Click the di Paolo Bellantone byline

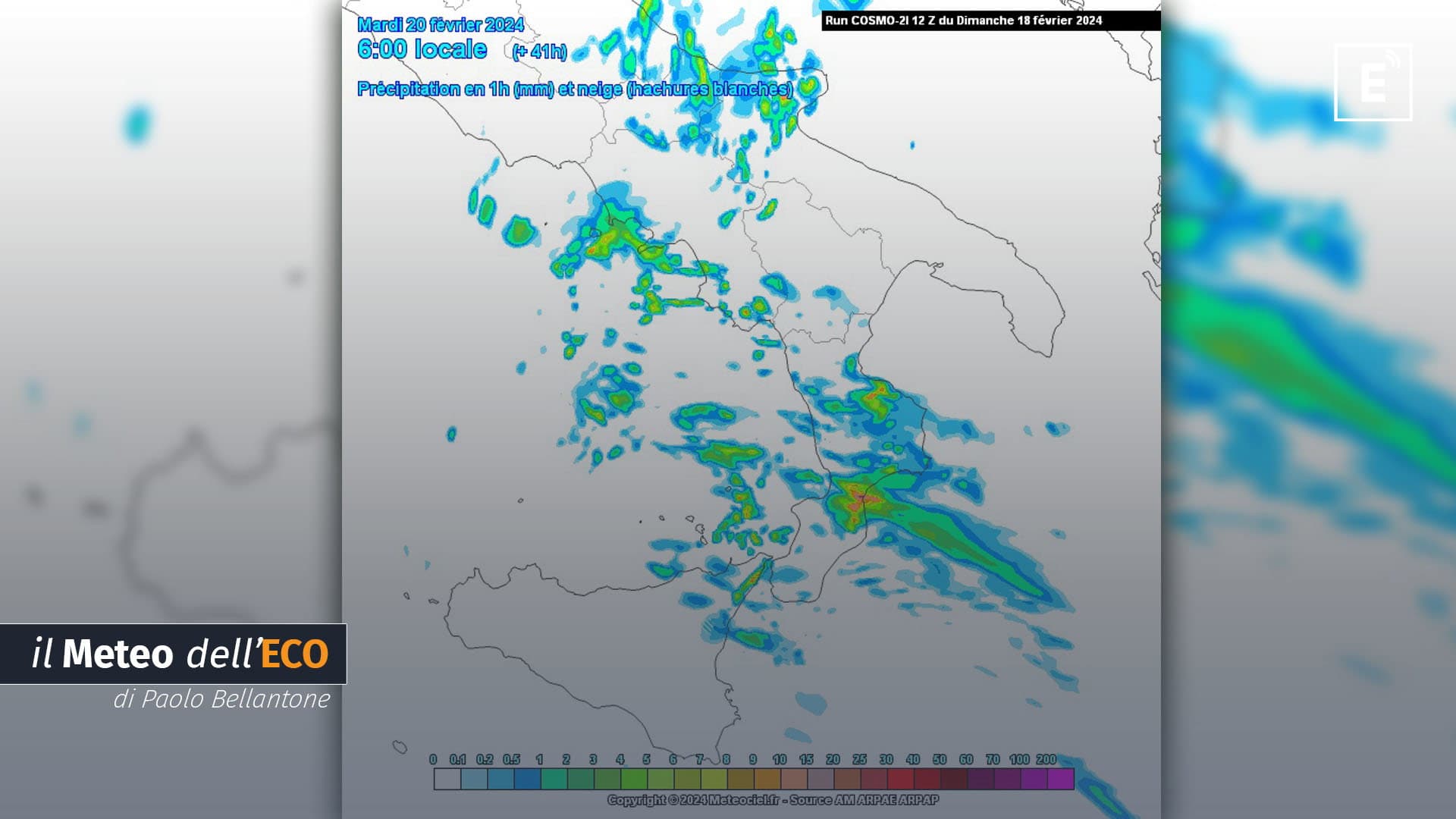(x=221, y=699)
